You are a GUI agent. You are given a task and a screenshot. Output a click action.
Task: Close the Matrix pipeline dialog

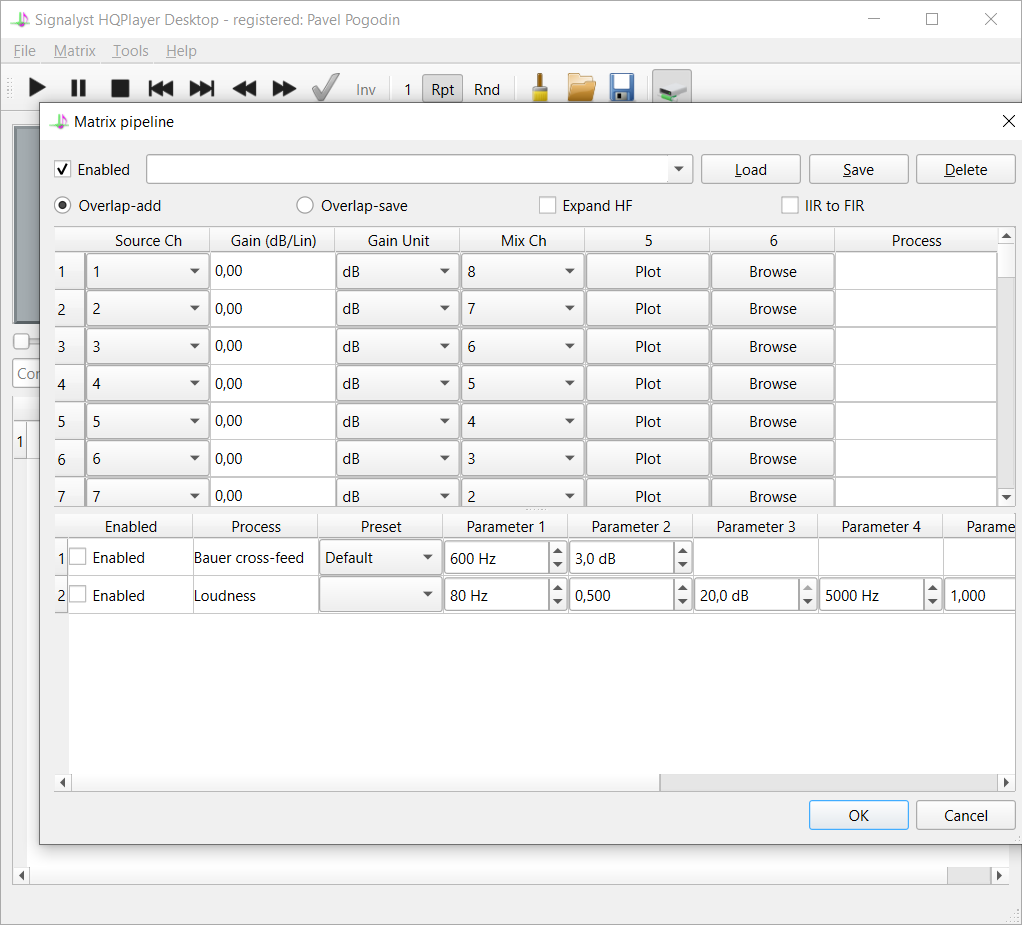tap(1008, 121)
